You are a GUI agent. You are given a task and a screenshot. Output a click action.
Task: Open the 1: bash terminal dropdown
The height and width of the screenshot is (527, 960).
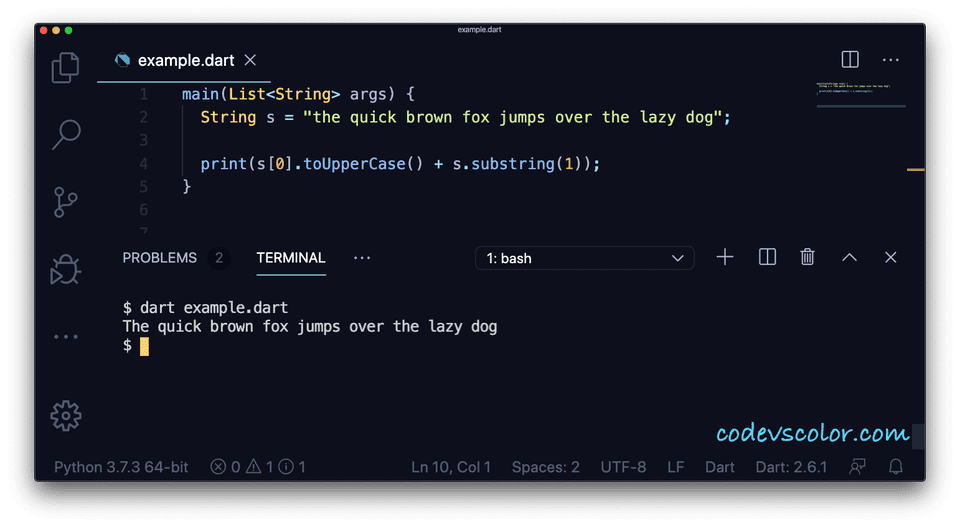(585, 258)
